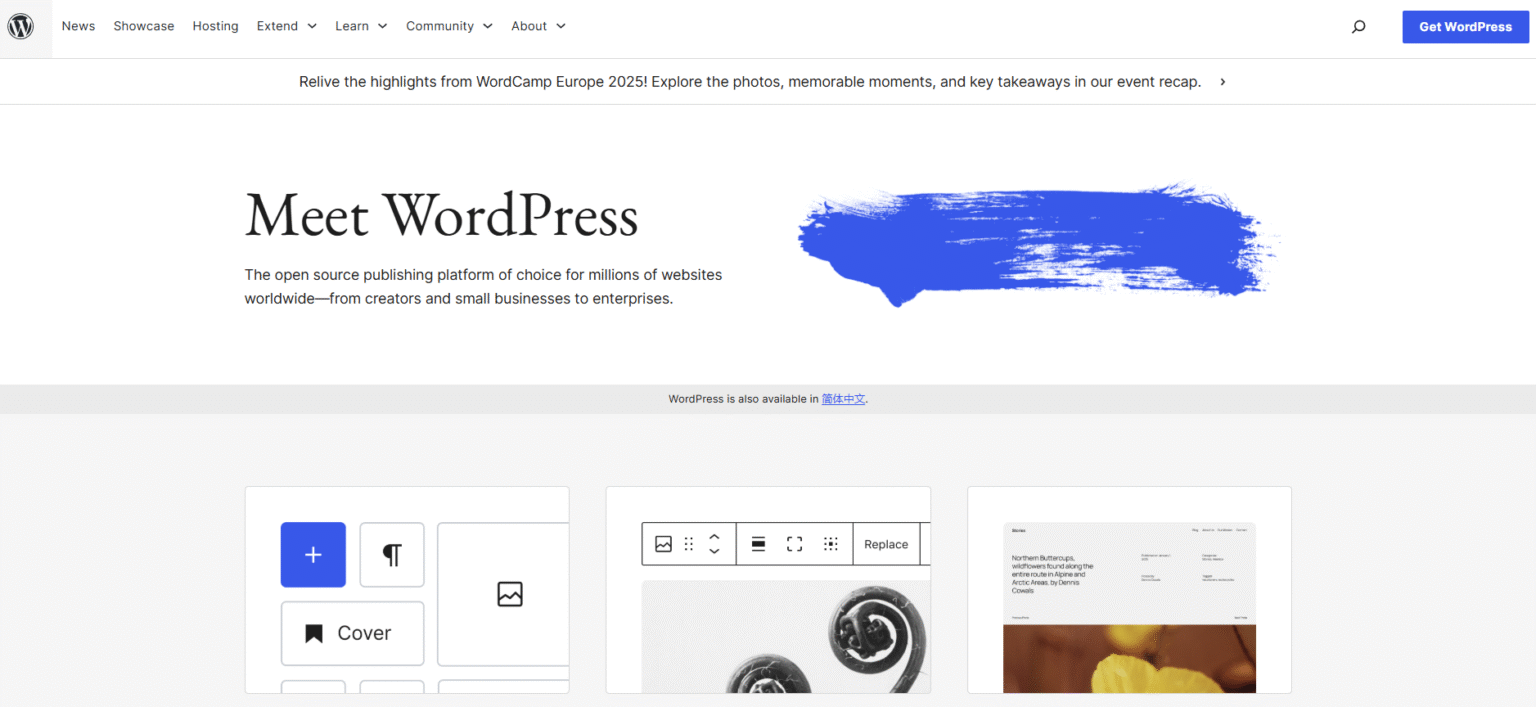Screen dimensions: 1536x707
Task: Click the align icon in block toolbar
Action: pyautogui.click(x=759, y=544)
